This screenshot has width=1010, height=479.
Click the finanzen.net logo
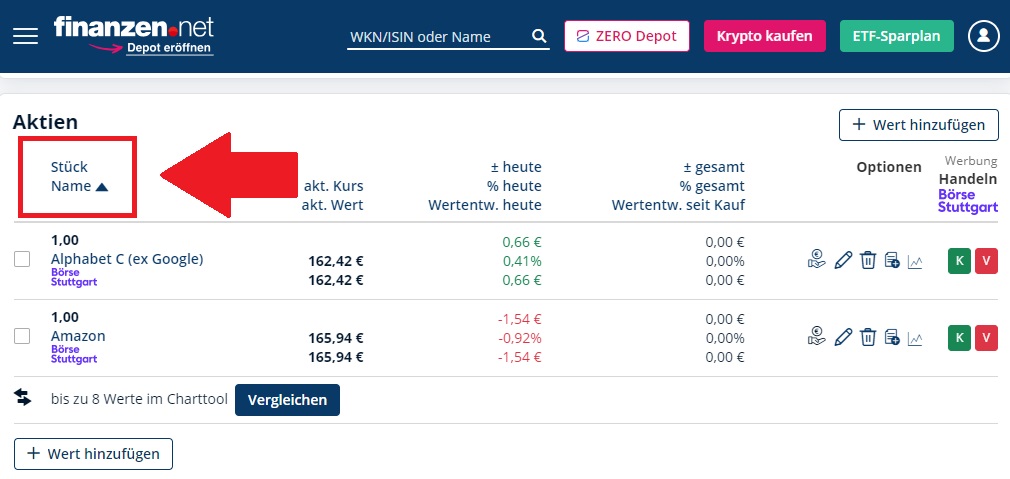(x=133, y=27)
